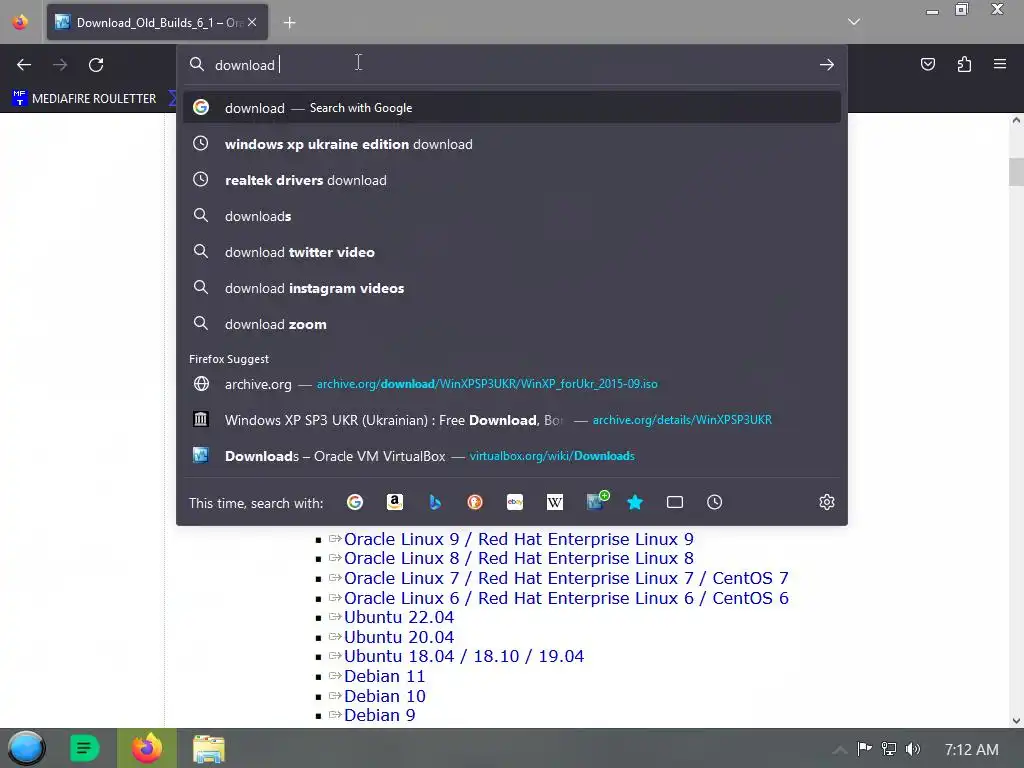This screenshot has width=1024, height=768.
Task: Go back using the back arrow button
Action: (x=24, y=65)
